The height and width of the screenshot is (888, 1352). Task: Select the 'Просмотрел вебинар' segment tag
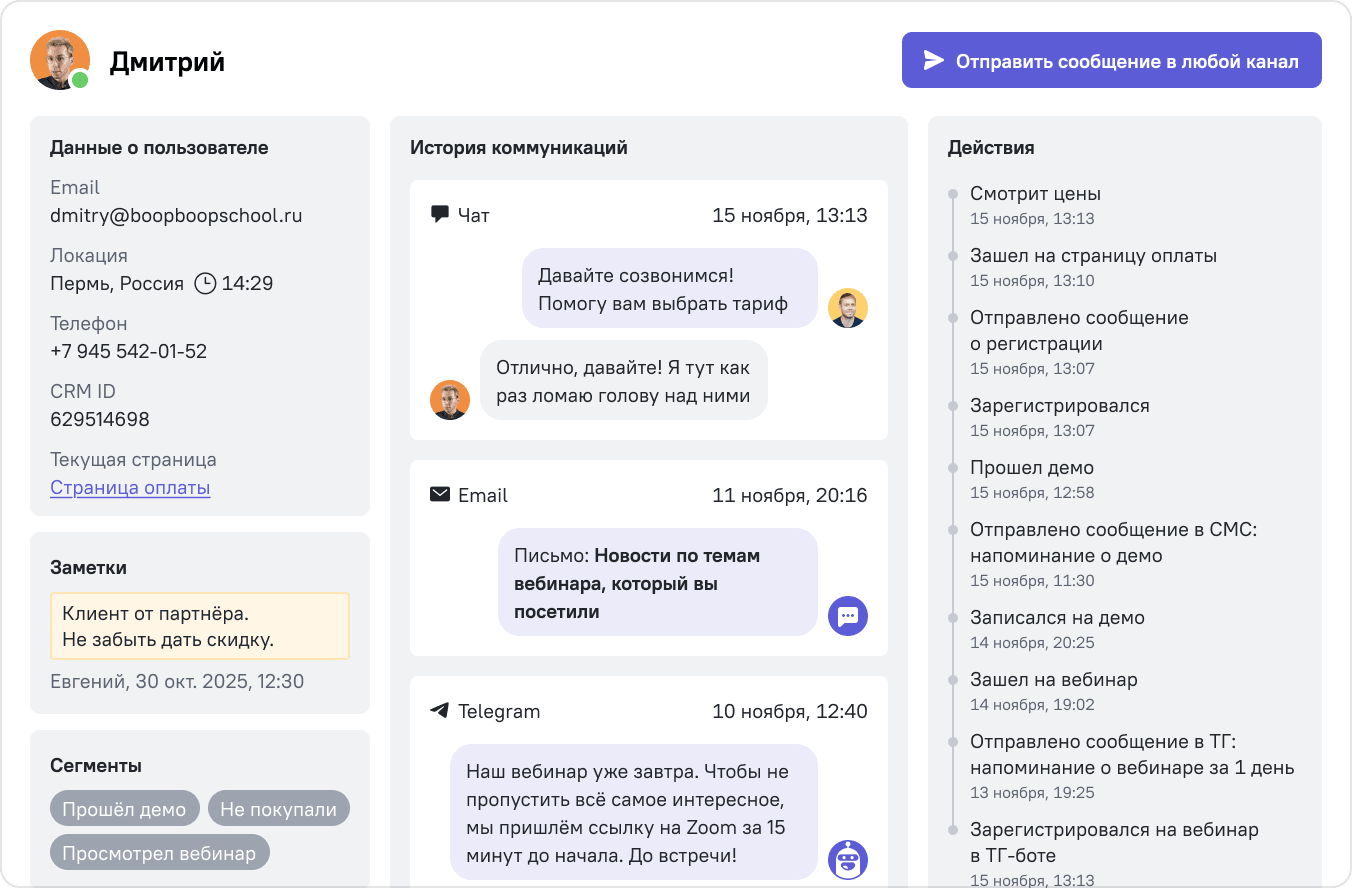point(160,853)
